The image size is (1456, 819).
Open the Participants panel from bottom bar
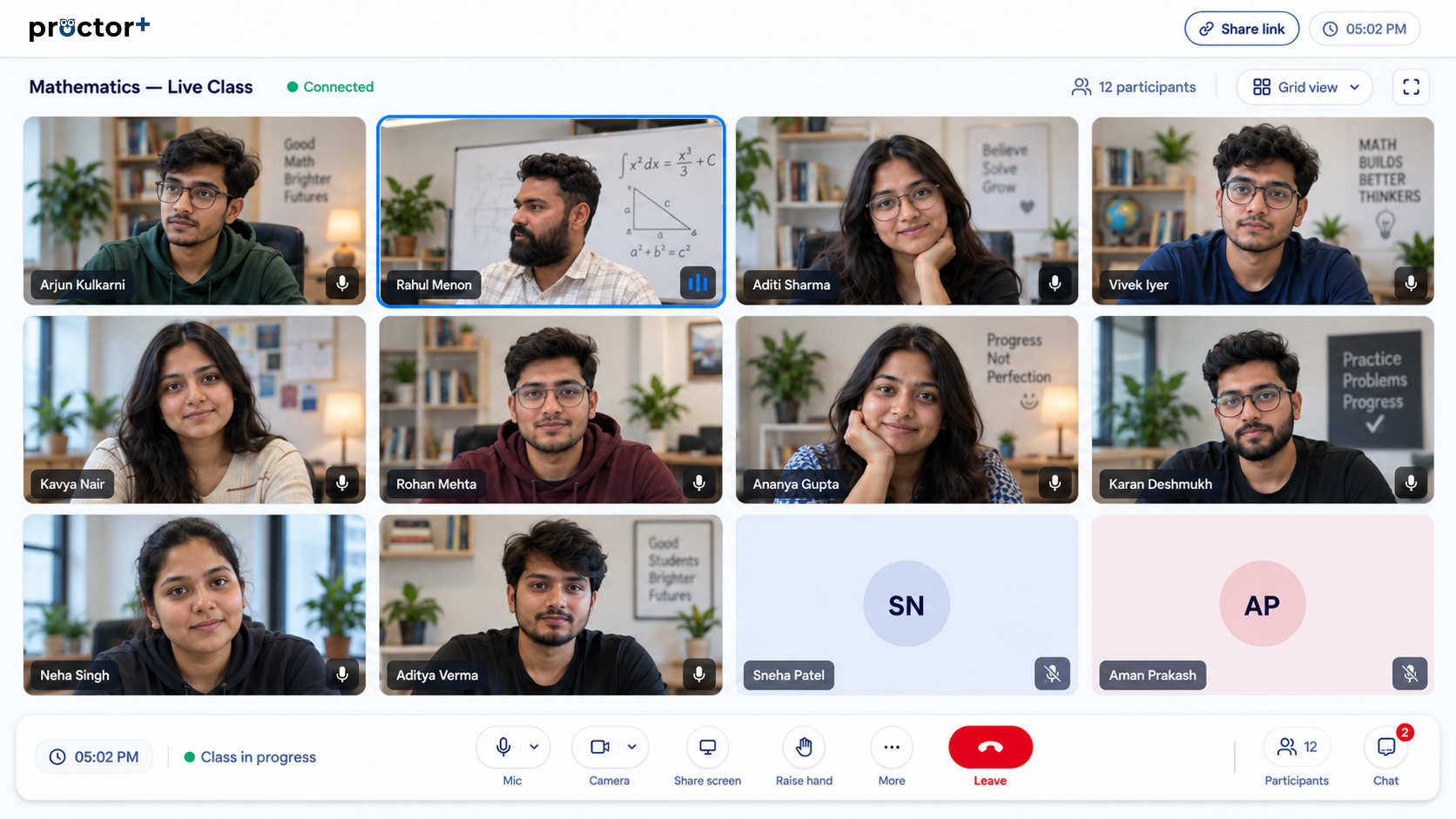(x=1297, y=747)
